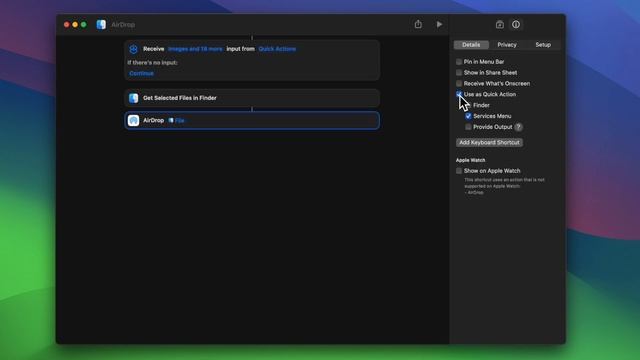Click the window close button
The height and width of the screenshot is (360, 640).
67,24
